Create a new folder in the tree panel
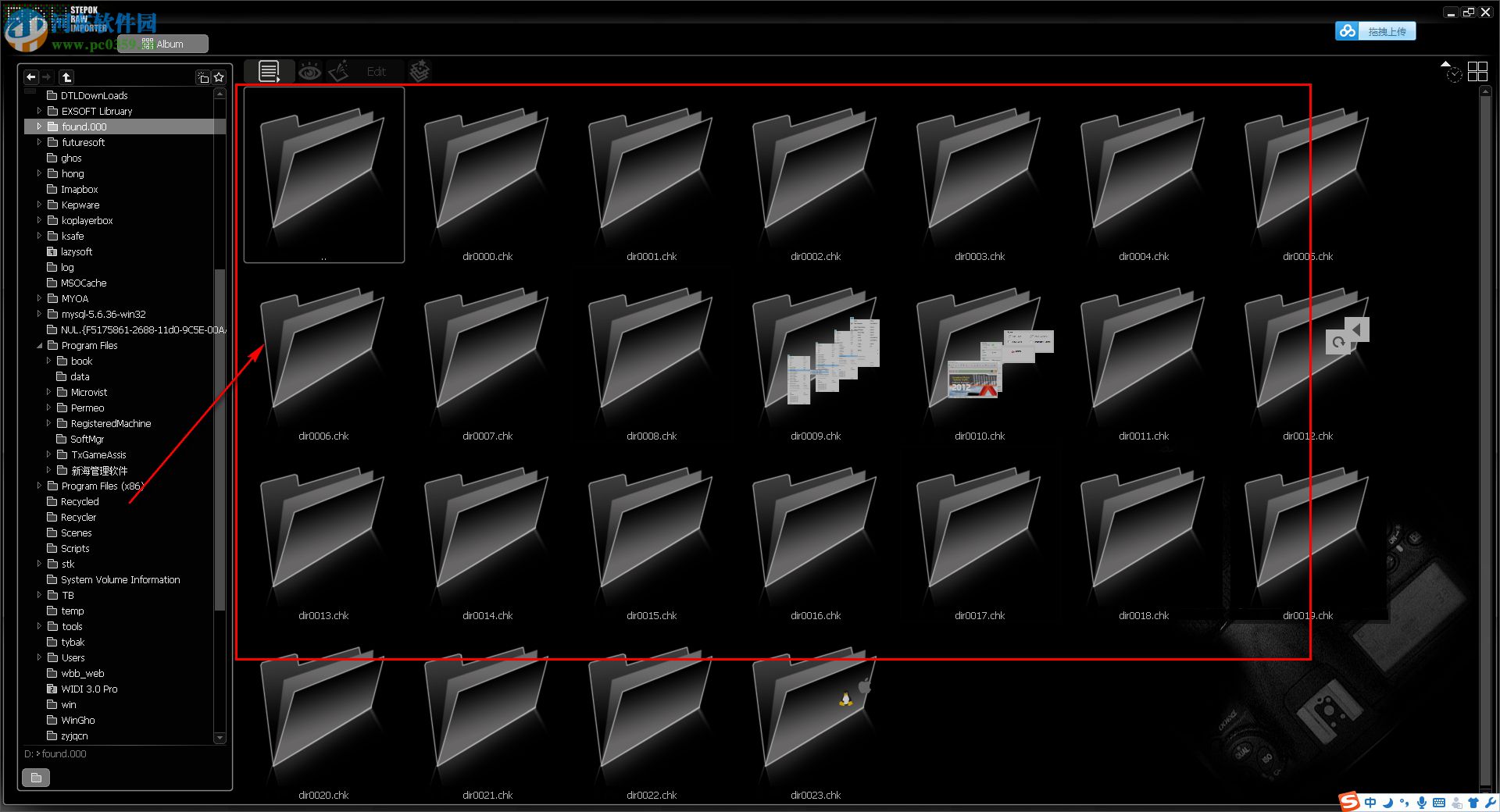 (x=203, y=77)
